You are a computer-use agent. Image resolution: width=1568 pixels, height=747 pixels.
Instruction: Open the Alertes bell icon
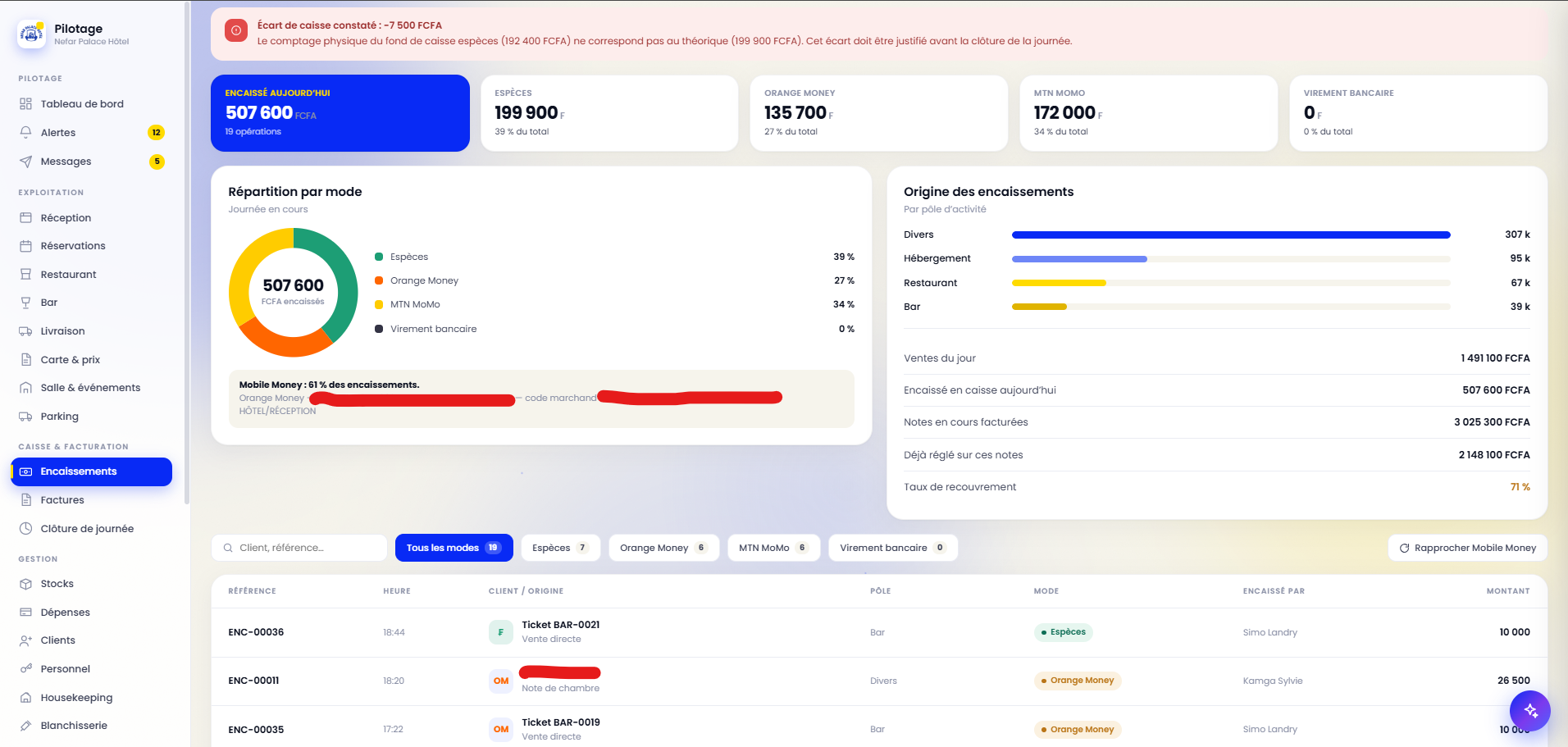point(25,132)
